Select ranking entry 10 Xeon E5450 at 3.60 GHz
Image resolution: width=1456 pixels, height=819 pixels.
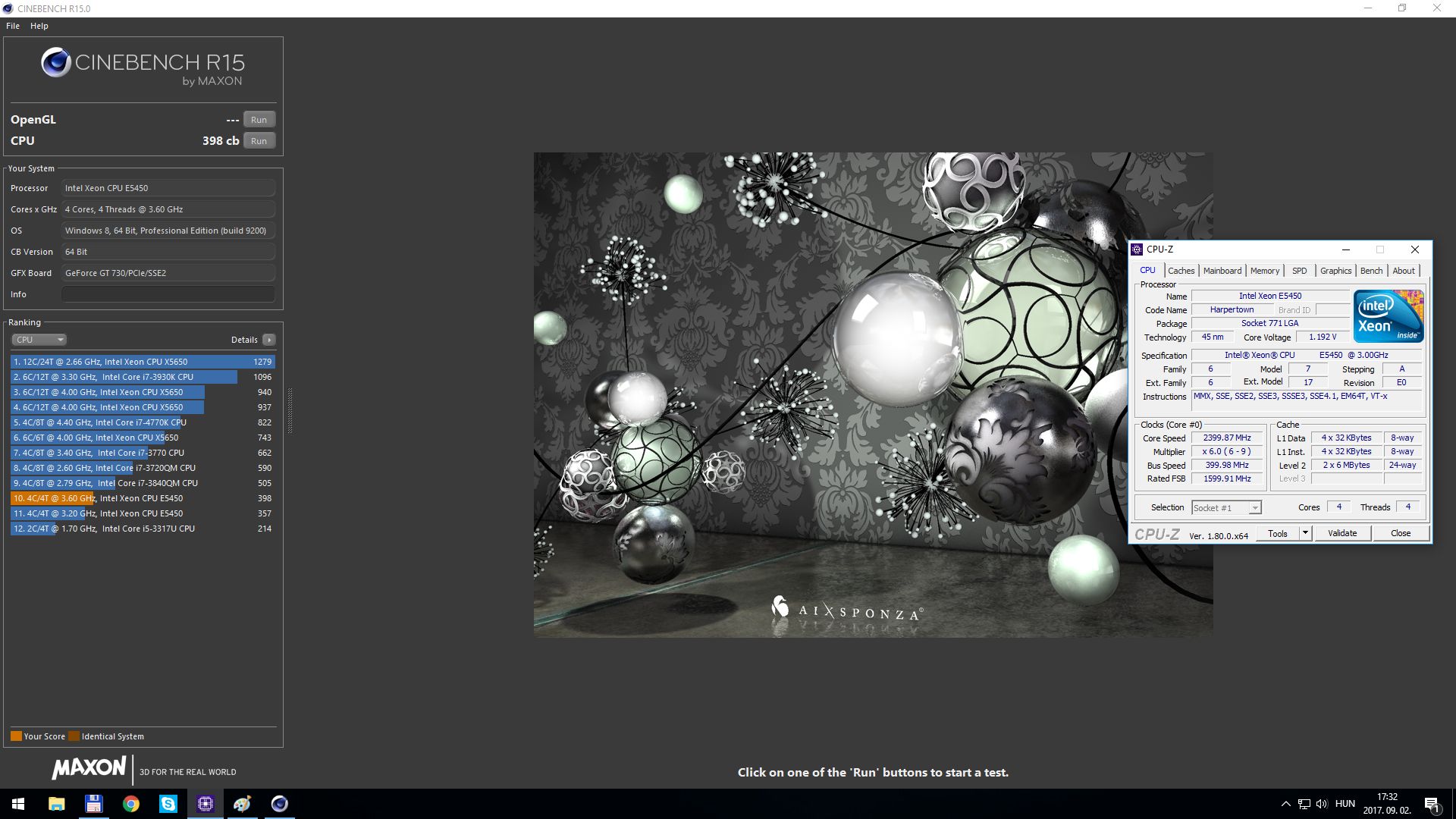pyautogui.click(x=143, y=498)
